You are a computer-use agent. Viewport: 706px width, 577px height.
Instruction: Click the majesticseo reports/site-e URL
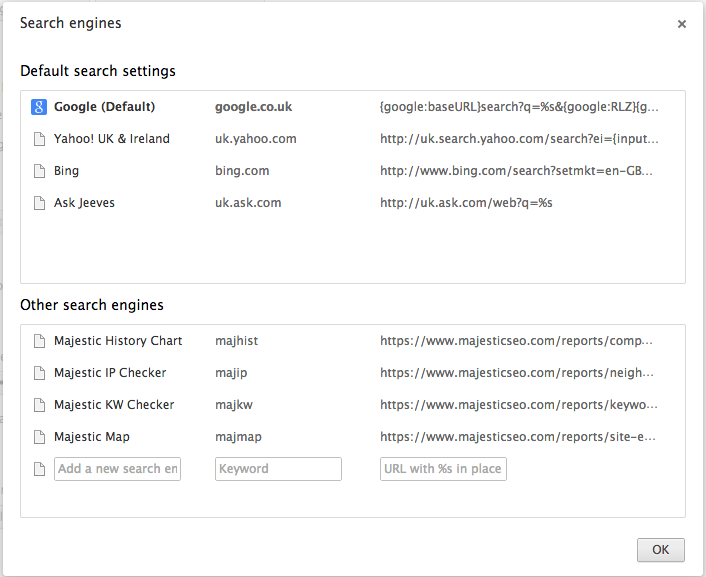point(518,436)
